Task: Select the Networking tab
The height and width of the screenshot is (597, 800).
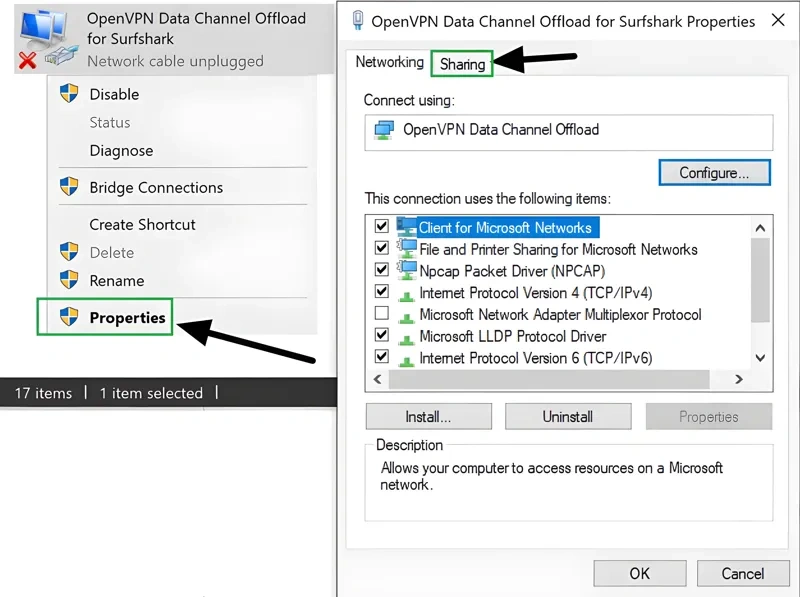Action: coord(389,62)
